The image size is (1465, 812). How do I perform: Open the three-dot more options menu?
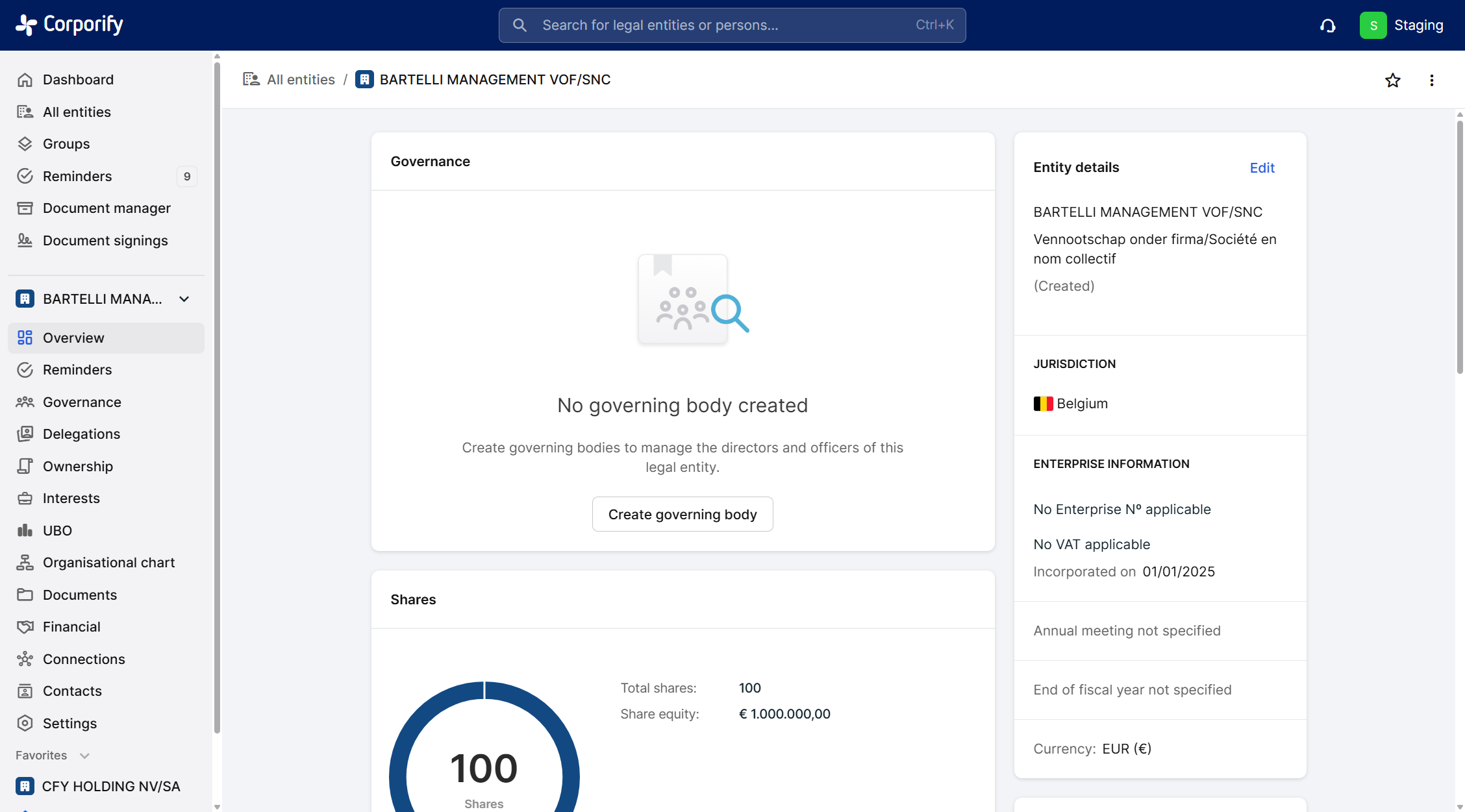(x=1431, y=80)
